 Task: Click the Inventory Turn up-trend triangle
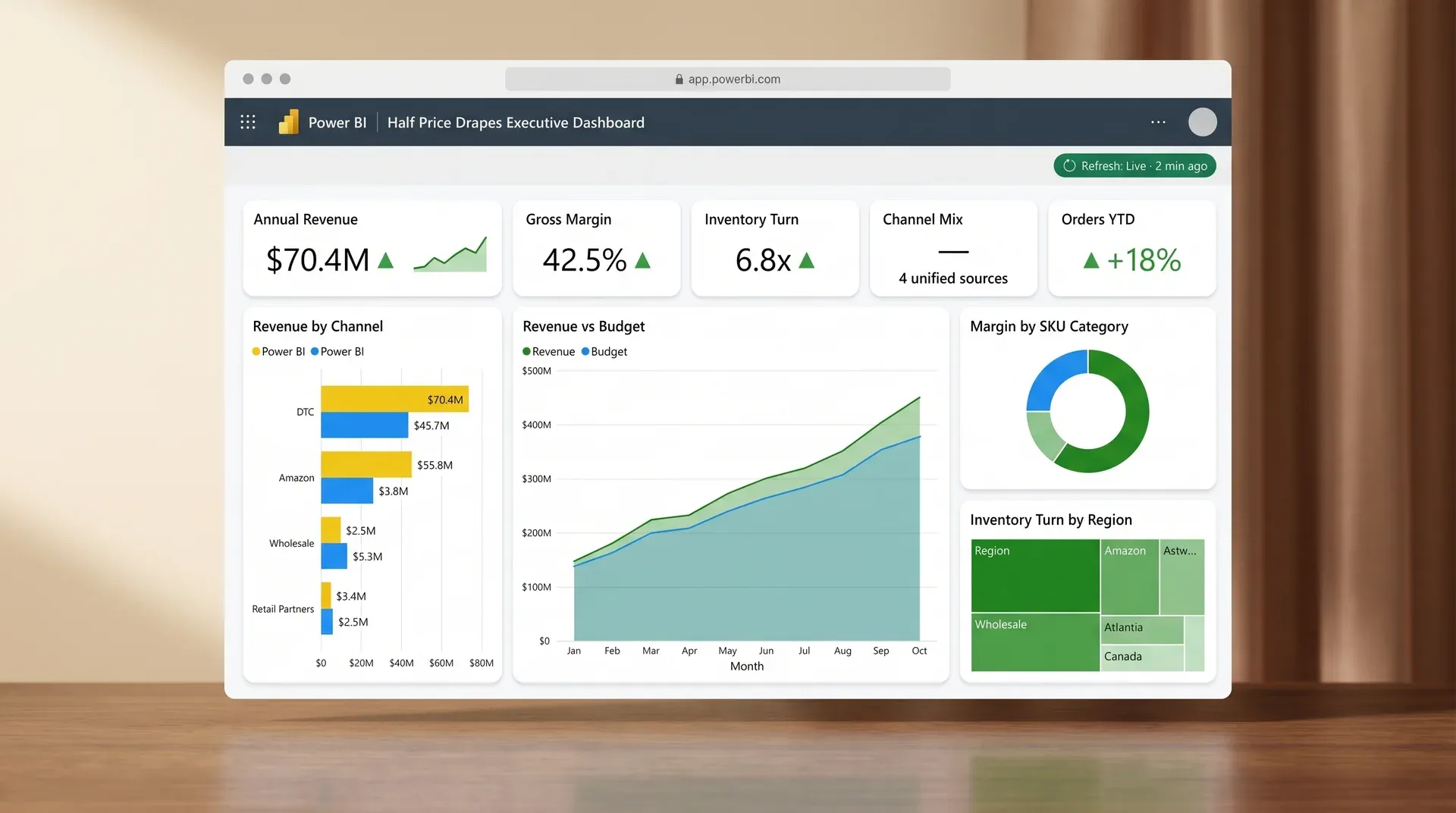click(807, 260)
